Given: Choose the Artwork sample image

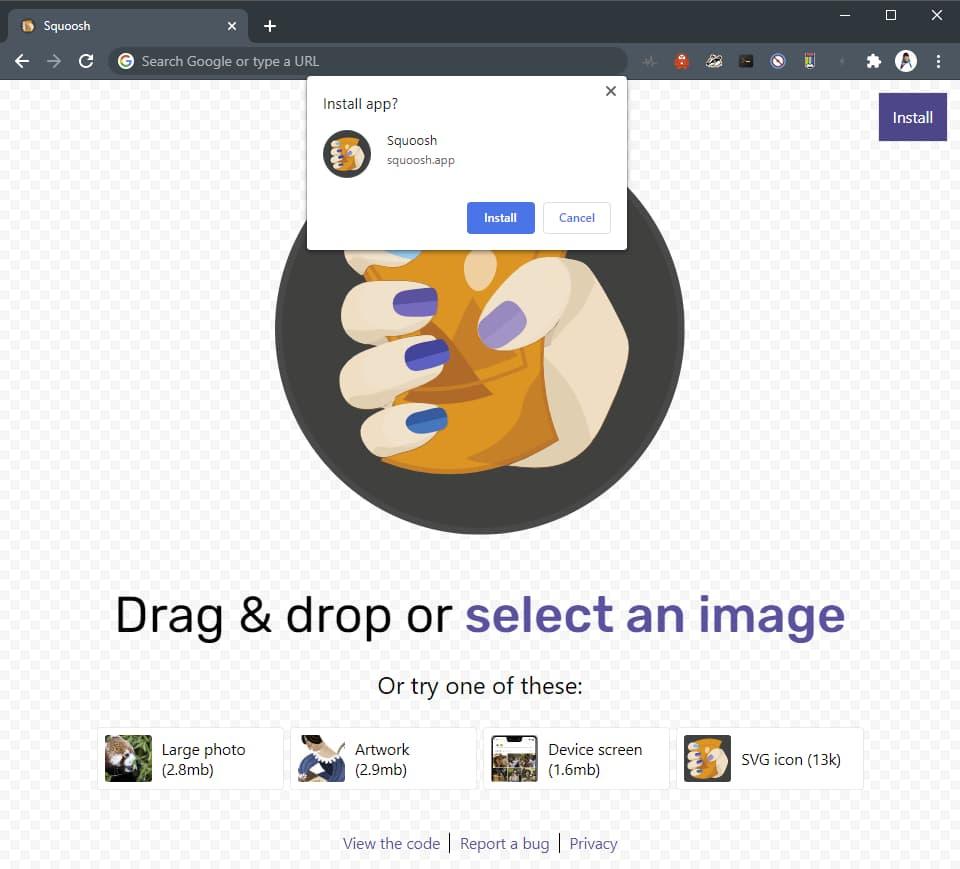Looking at the screenshot, I should pos(383,759).
